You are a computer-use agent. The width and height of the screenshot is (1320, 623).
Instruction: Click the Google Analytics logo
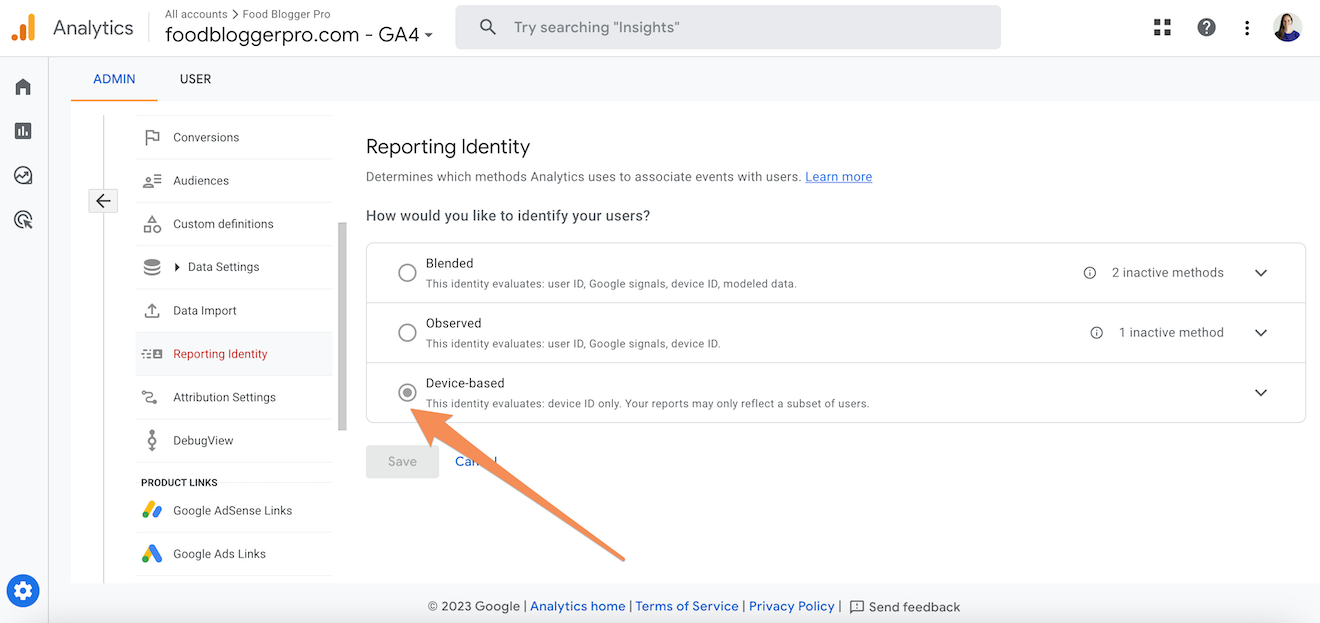23,27
